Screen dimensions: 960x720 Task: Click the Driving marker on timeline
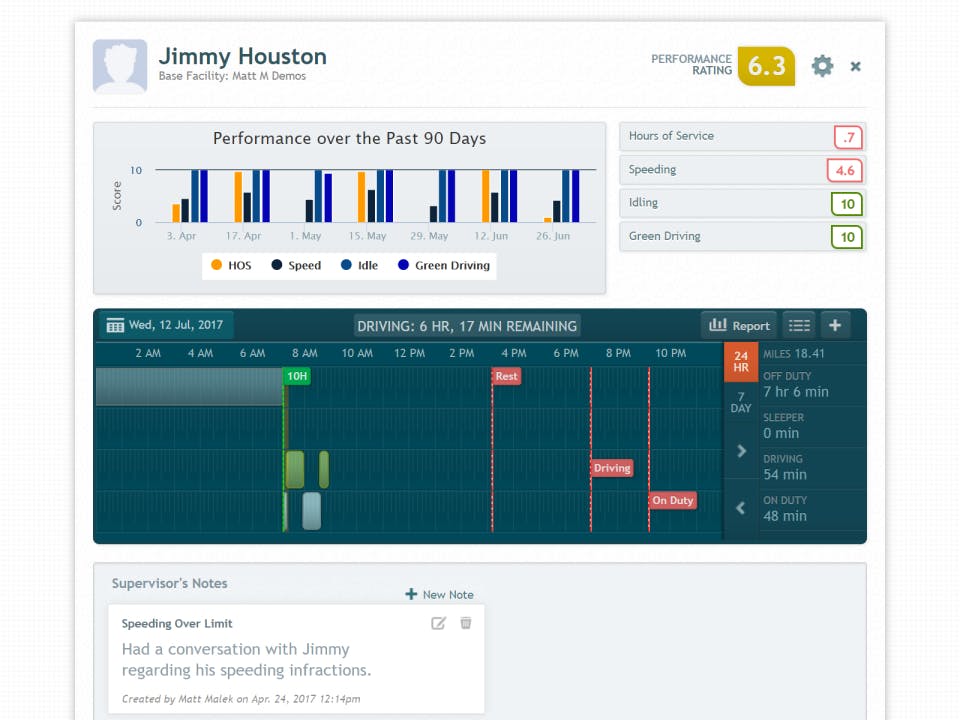point(612,468)
